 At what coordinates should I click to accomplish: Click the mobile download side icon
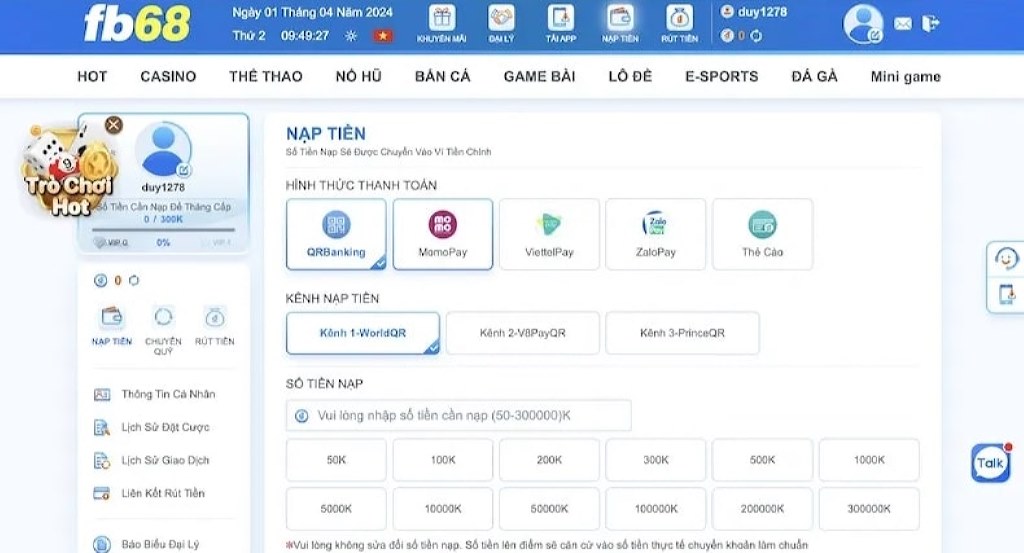pos(1007,294)
